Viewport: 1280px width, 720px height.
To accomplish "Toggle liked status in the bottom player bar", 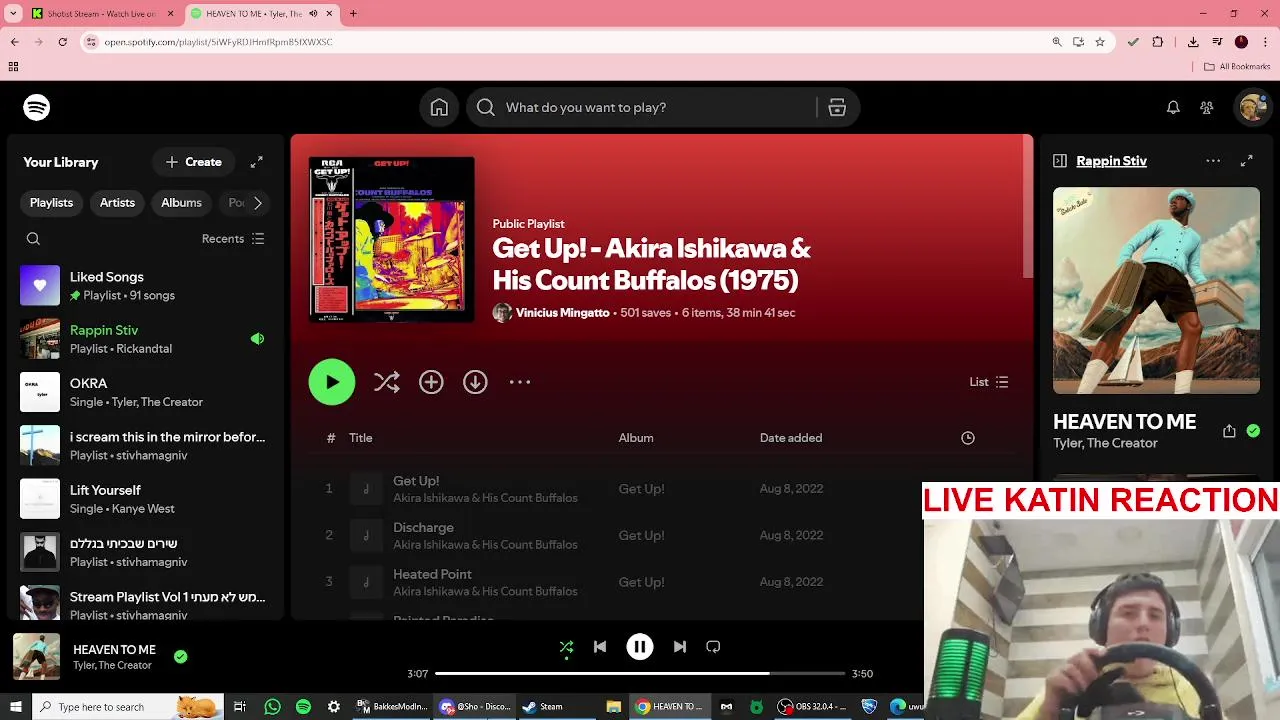I will coord(180,657).
